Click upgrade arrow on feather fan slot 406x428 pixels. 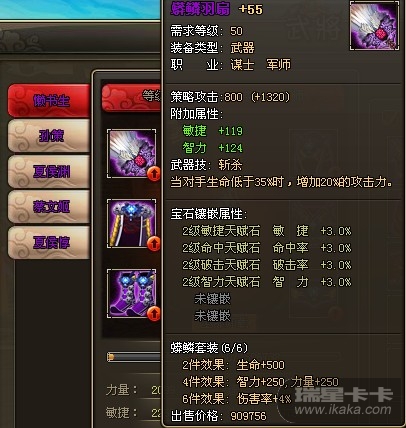(x=154, y=174)
